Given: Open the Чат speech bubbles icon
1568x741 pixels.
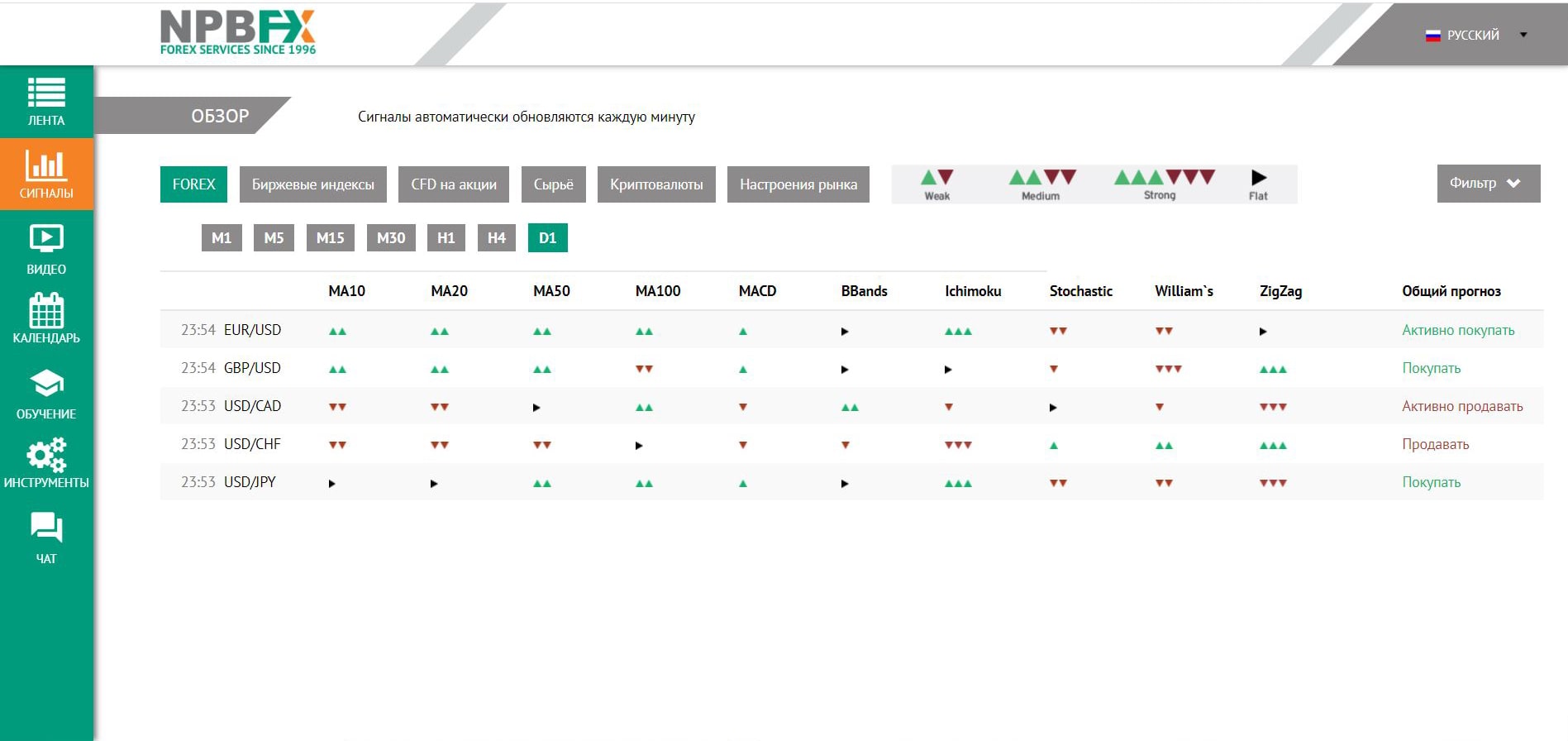Looking at the screenshot, I should point(46,528).
